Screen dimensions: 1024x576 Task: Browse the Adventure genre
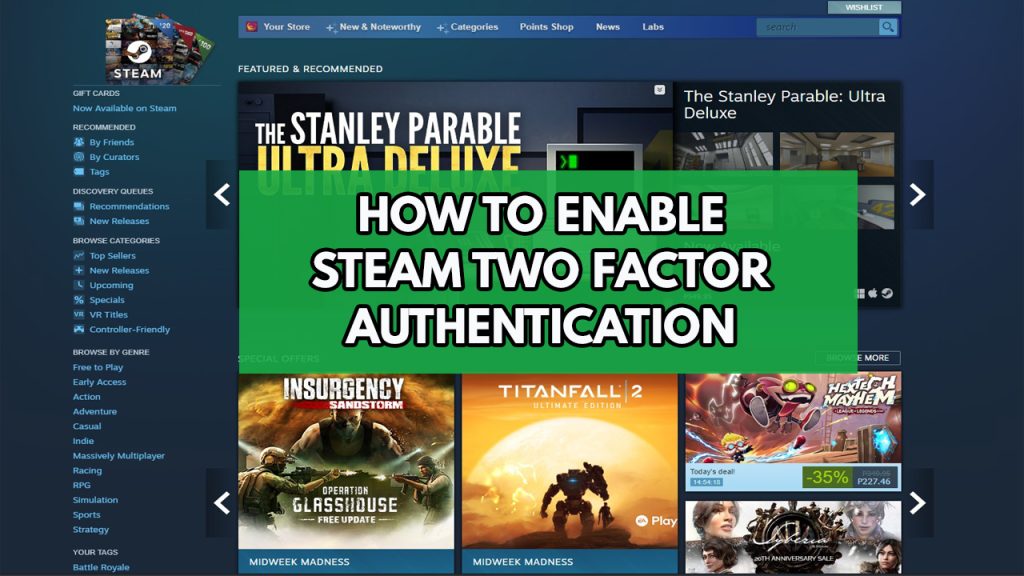pos(95,411)
